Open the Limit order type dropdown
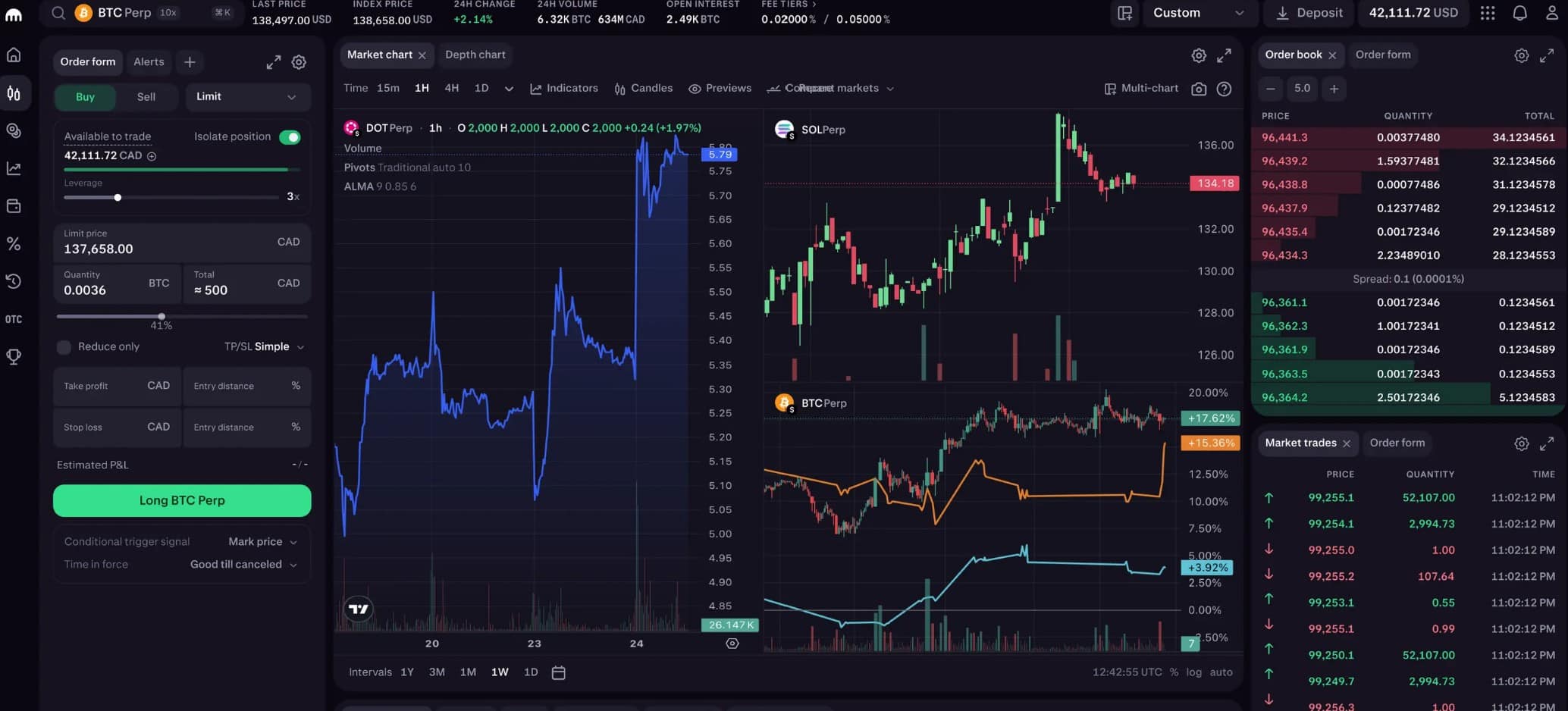The image size is (1568, 711). point(247,97)
